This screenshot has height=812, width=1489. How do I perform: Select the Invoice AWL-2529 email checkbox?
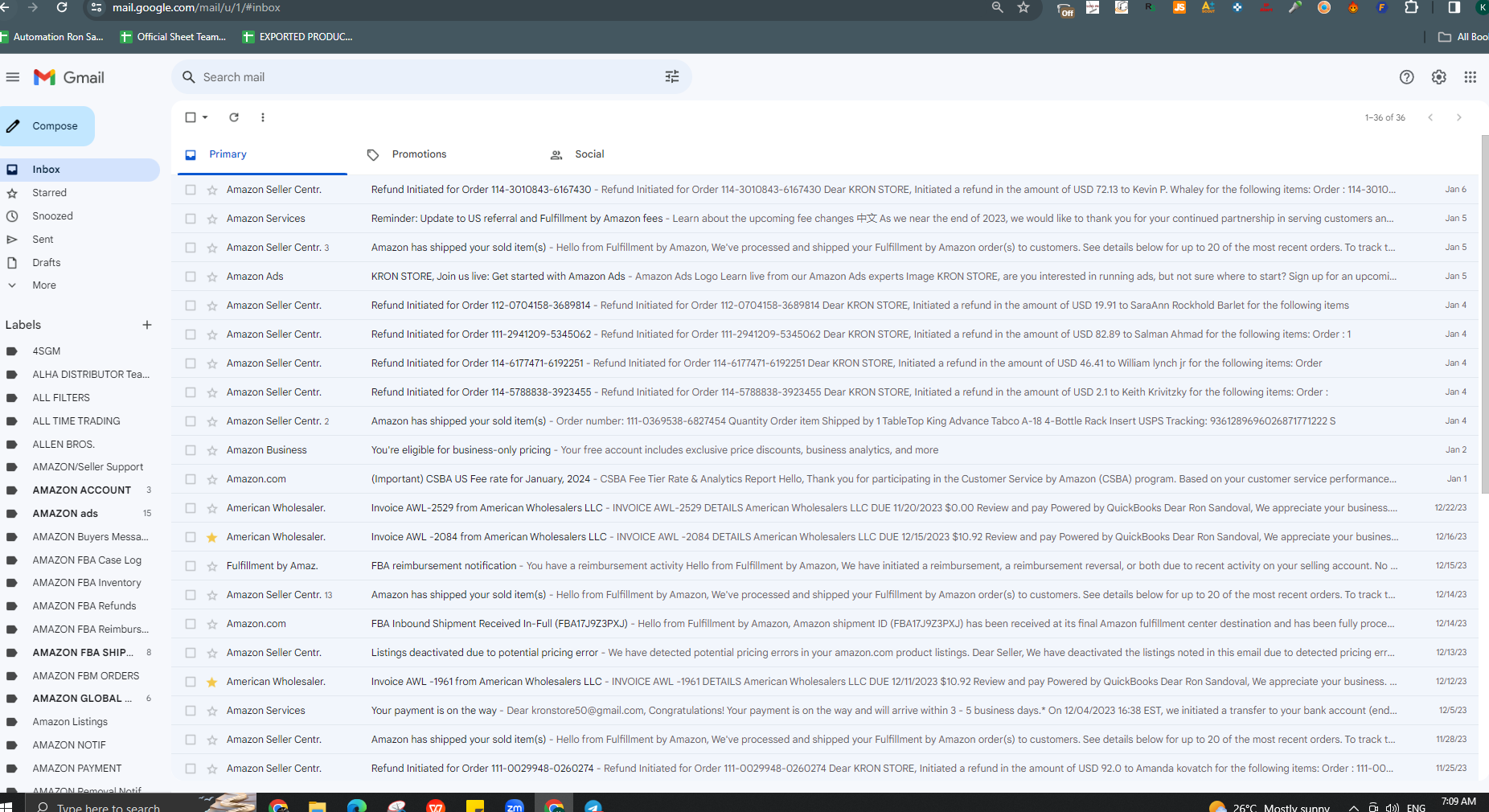[191, 508]
